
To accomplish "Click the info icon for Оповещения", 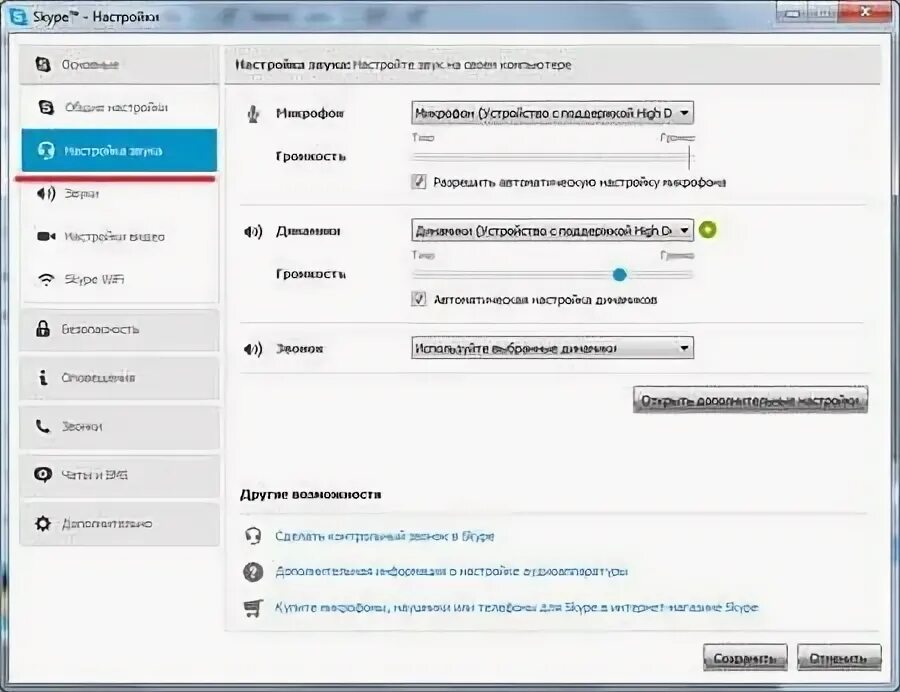I will pyautogui.click(x=43, y=378).
